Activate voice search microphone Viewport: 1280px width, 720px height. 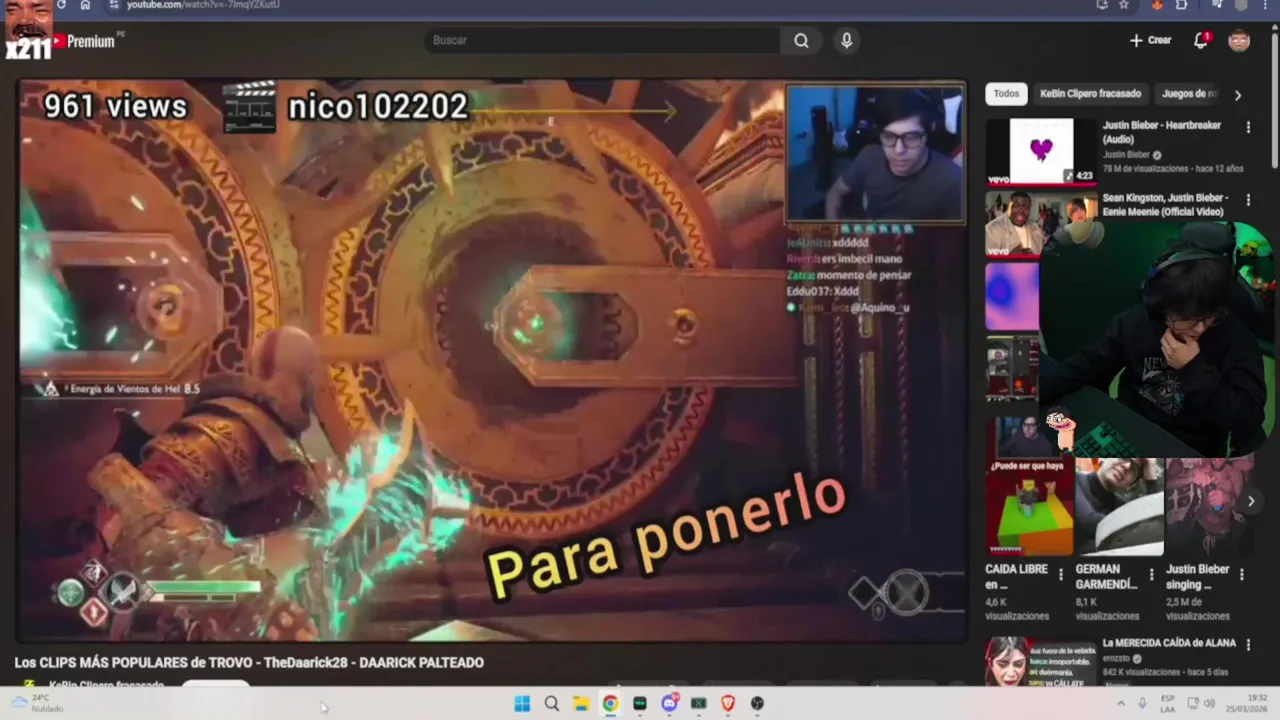[847, 40]
